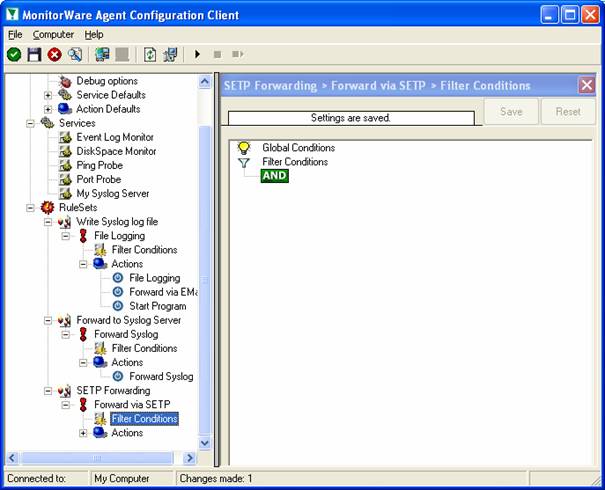
Task: Collapse the RuleSets node
Action: click(x=30, y=208)
